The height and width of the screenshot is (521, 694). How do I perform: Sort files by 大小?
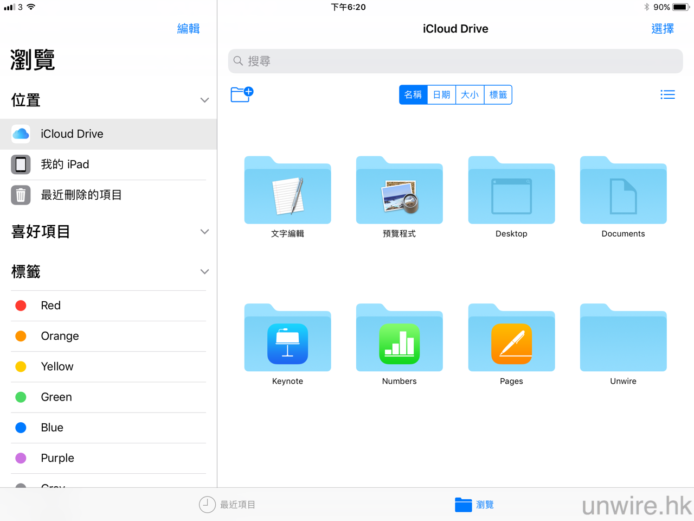(x=469, y=95)
